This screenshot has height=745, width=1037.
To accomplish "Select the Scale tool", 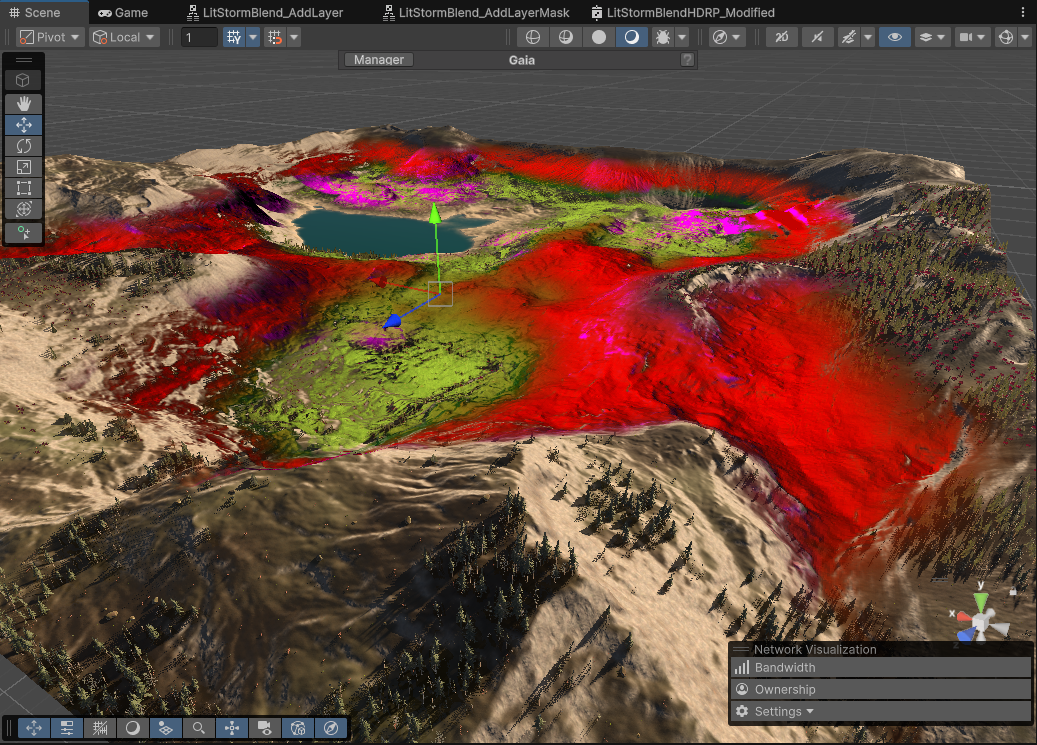I will [24, 167].
